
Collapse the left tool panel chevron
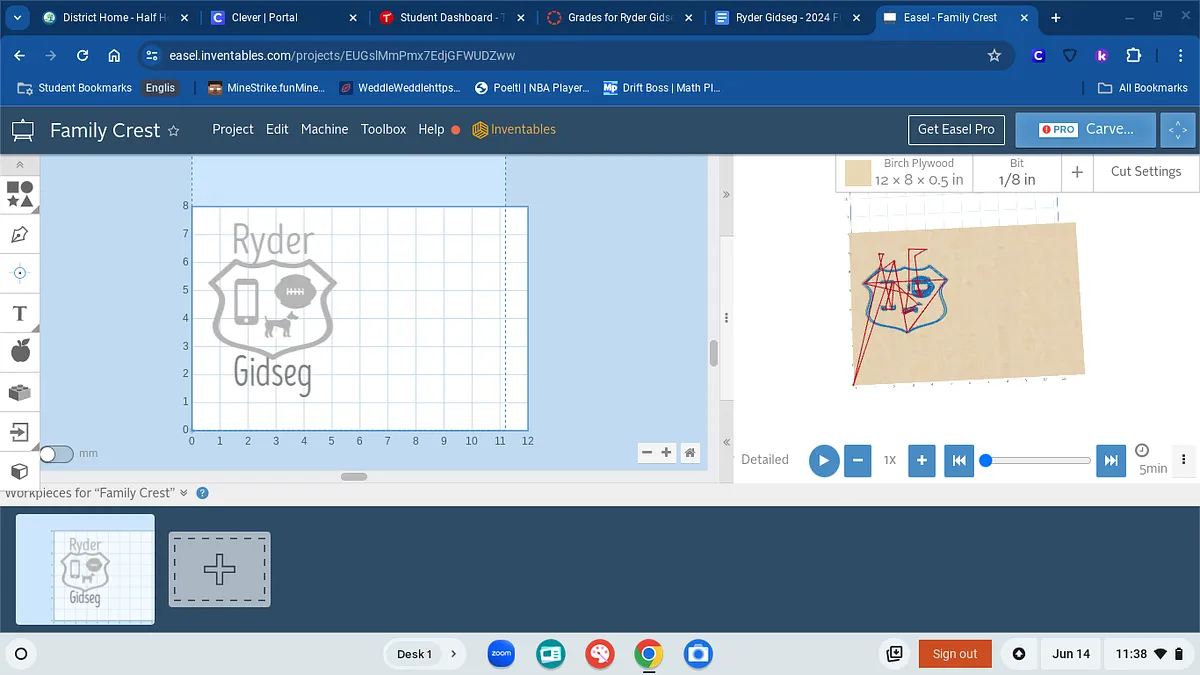[19, 164]
